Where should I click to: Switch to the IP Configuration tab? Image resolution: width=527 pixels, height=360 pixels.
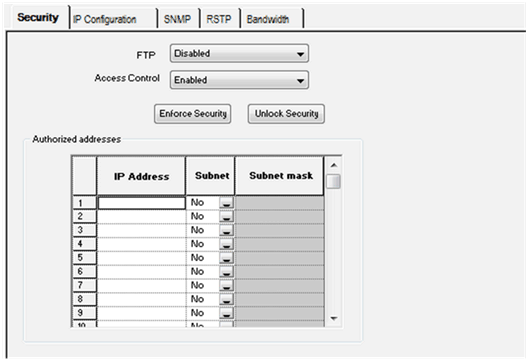tap(105, 19)
